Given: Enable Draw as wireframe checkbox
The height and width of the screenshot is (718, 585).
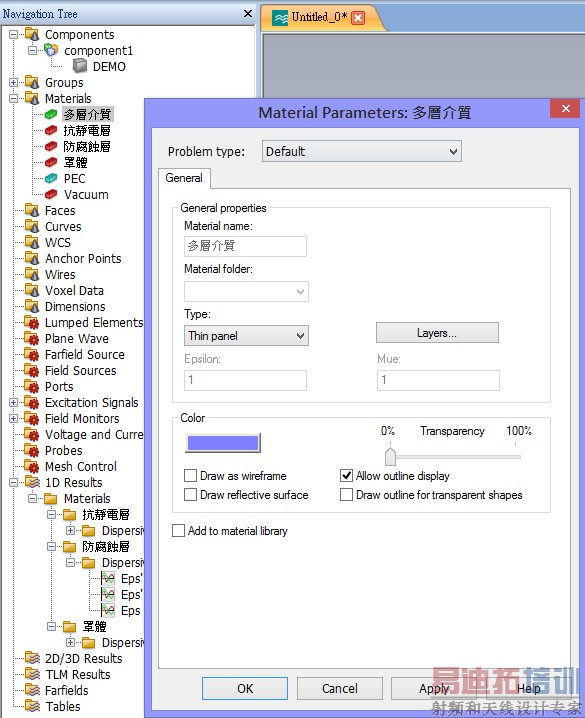Looking at the screenshot, I should coord(190,476).
